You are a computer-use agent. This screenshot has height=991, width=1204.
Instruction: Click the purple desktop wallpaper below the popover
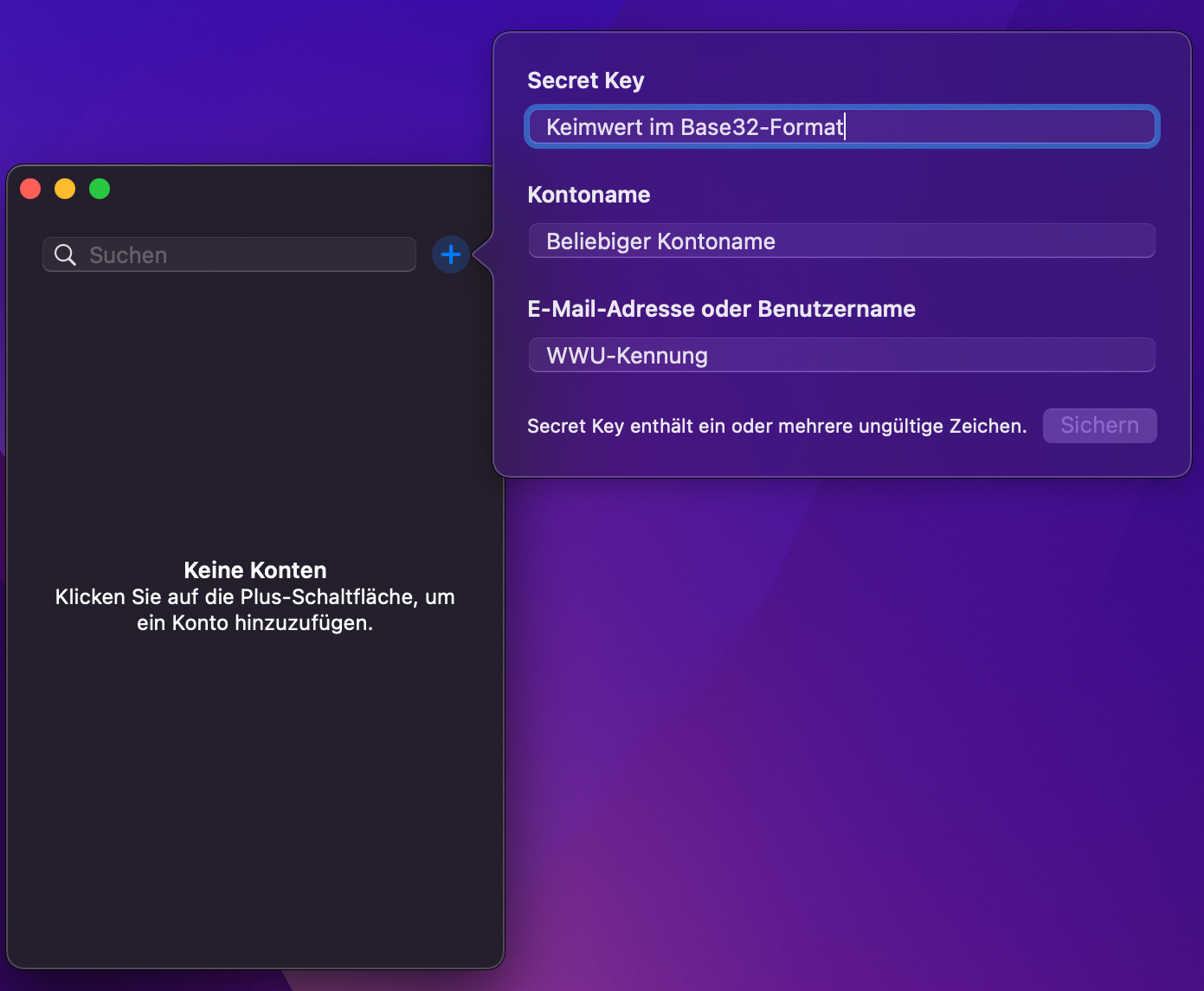coord(848,692)
